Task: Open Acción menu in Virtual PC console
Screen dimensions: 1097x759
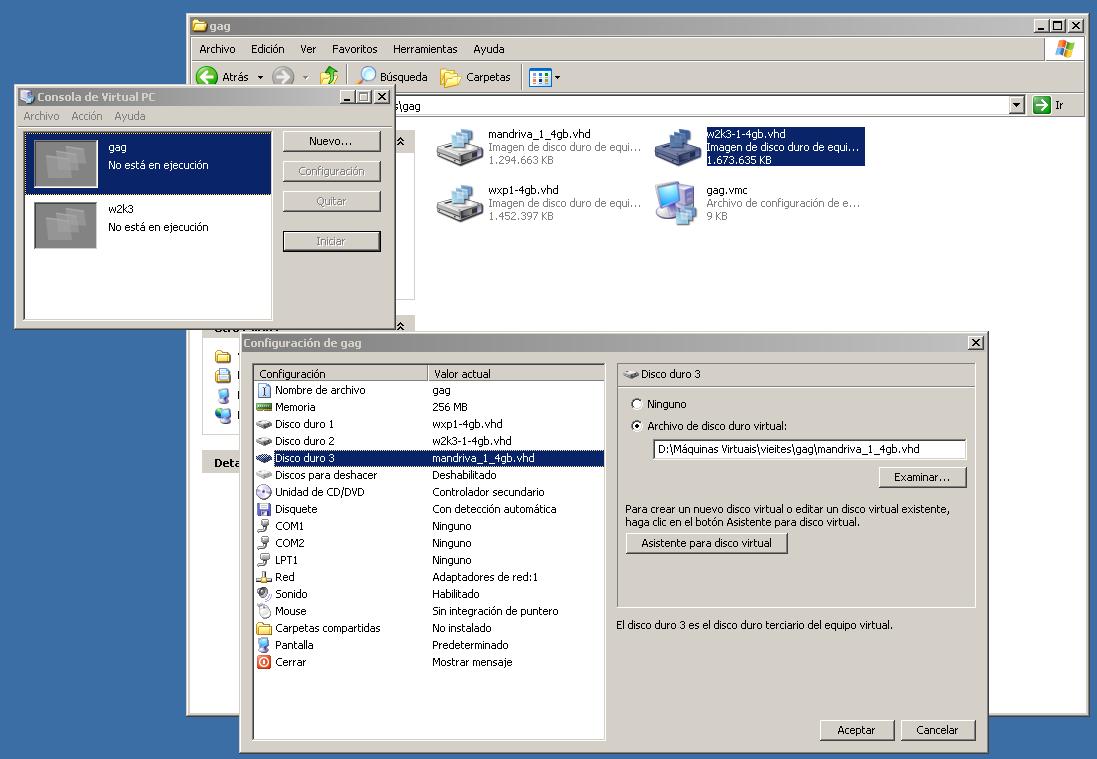Action: (x=87, y=116)
